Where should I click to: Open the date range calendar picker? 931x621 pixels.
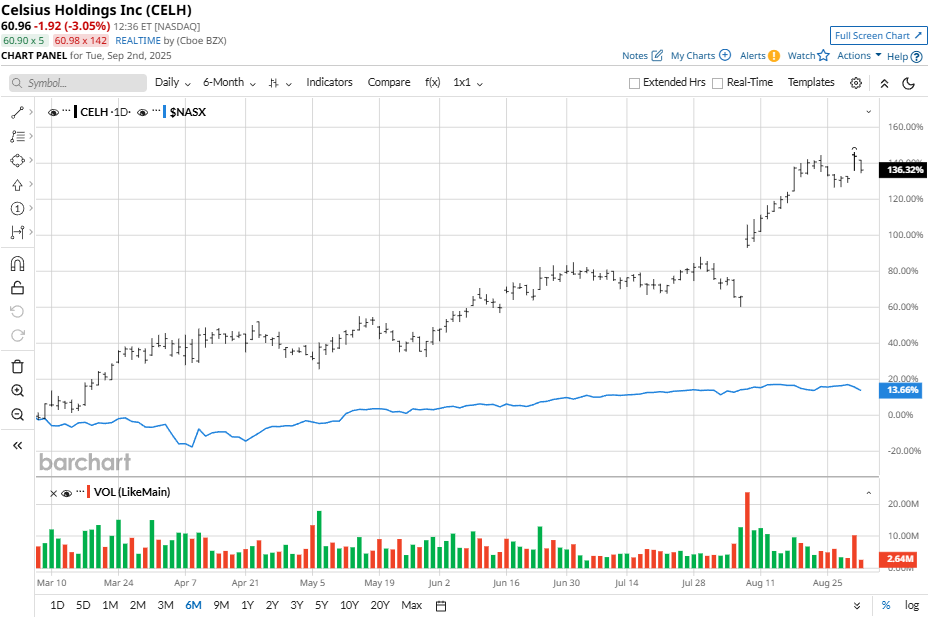(x=441, y=606)
